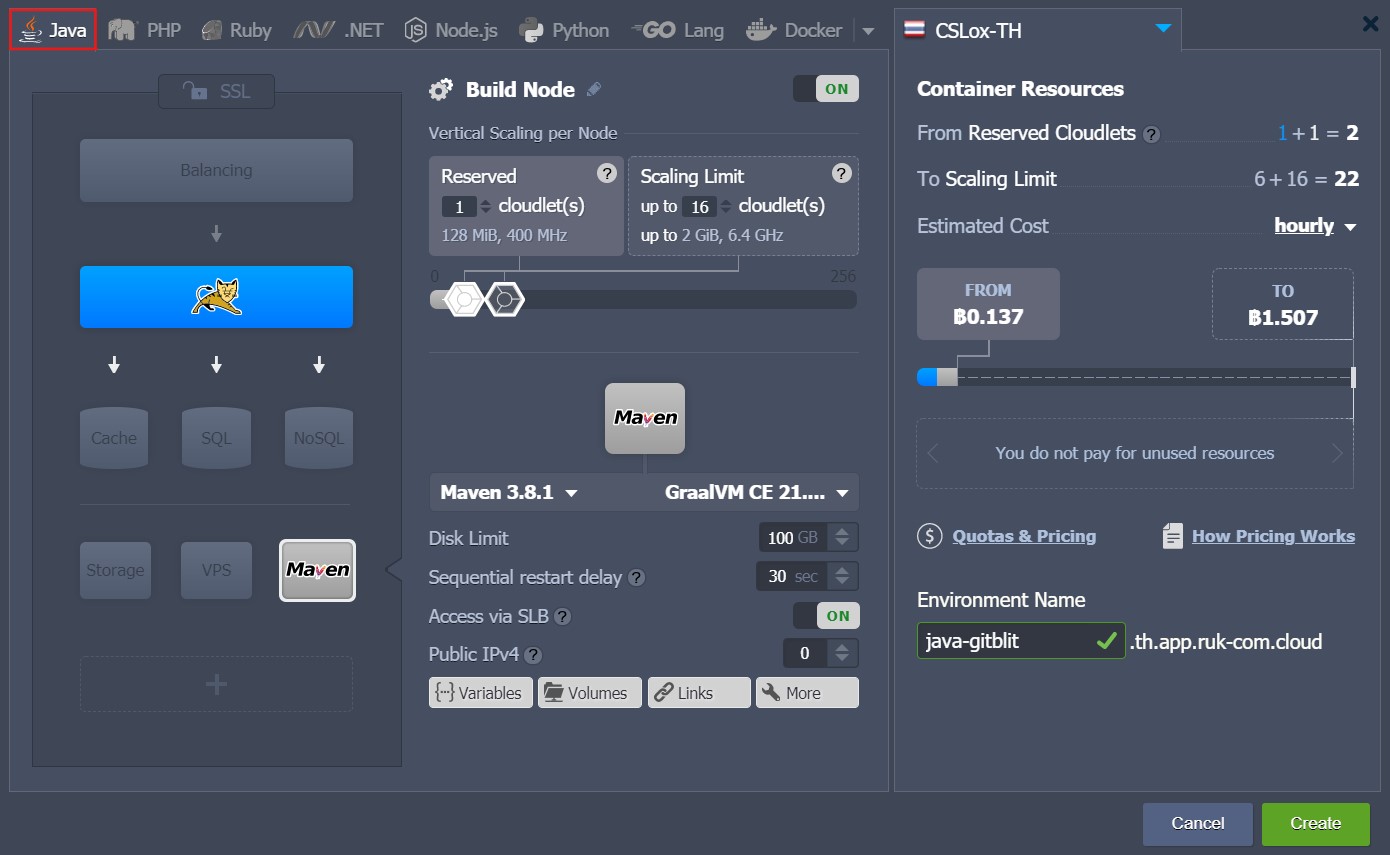Edit the Scaling Limit cloudlets field

click(x=699, y=207)
